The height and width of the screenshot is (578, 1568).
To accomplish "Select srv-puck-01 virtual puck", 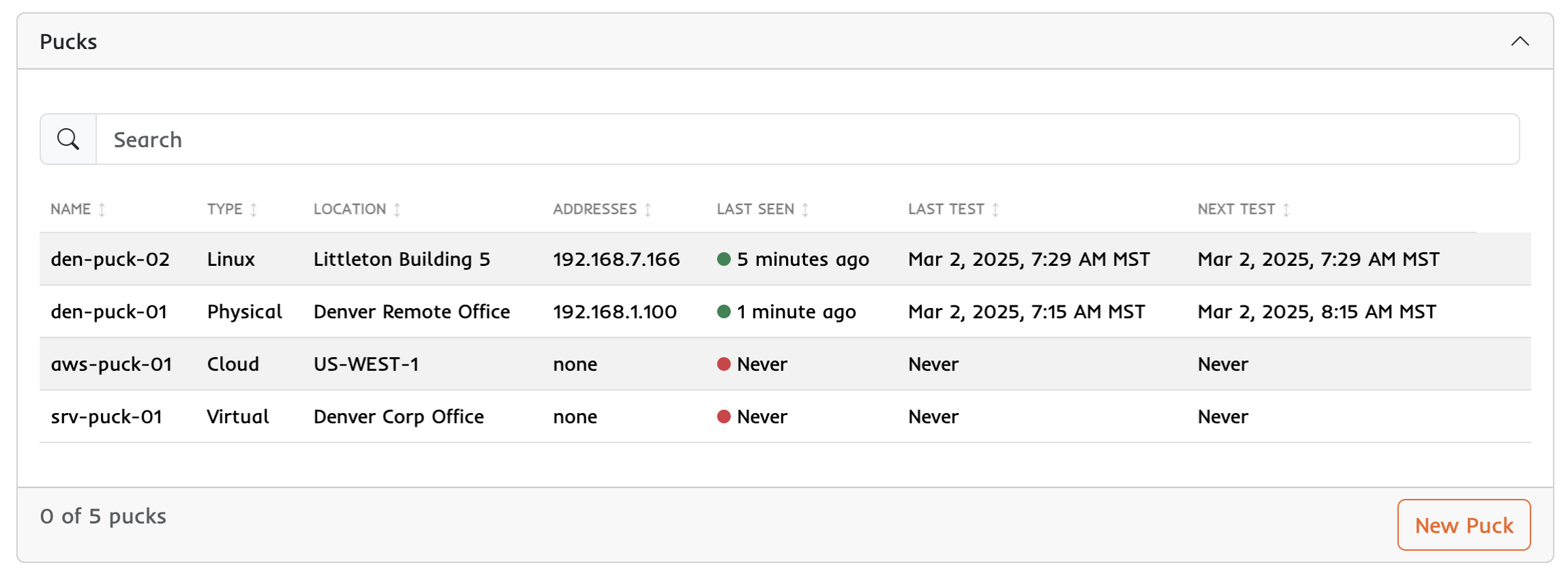I will (106, 417).
